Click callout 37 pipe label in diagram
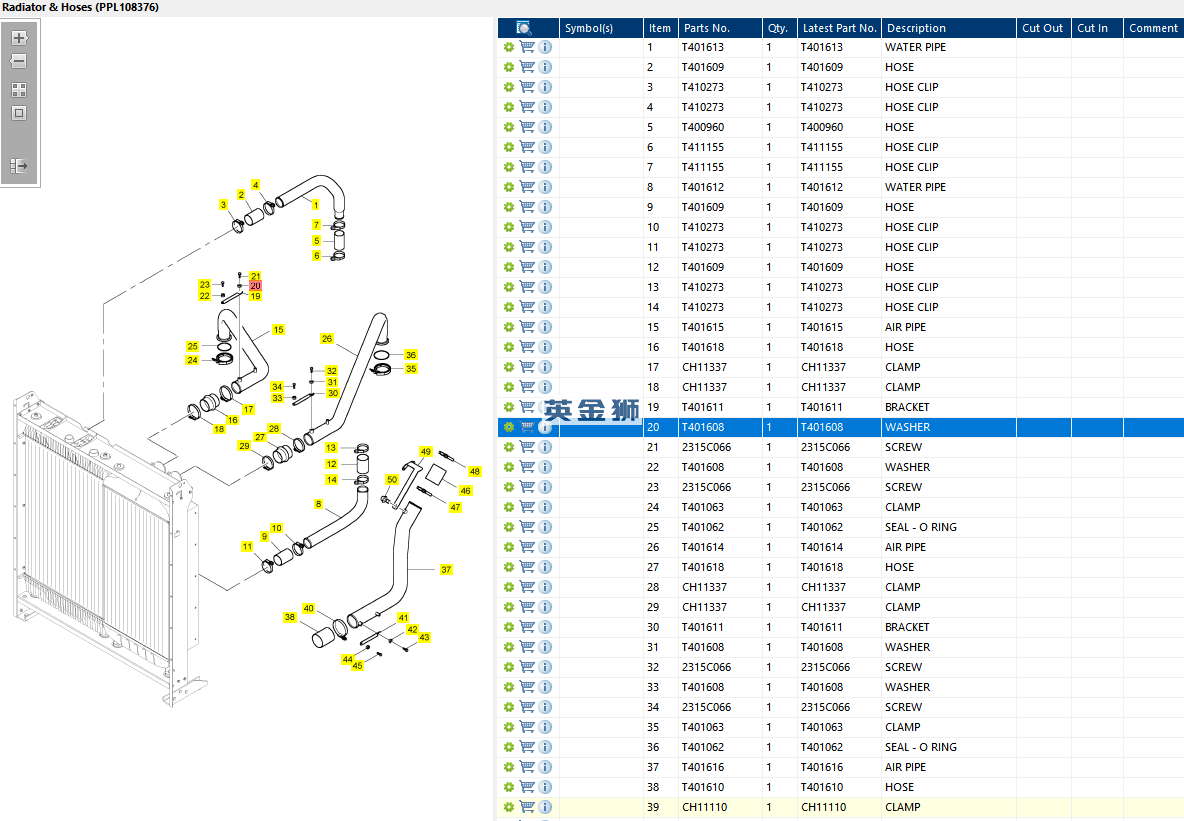Screen dimensions: 1184x821 [x=446, y=569]
